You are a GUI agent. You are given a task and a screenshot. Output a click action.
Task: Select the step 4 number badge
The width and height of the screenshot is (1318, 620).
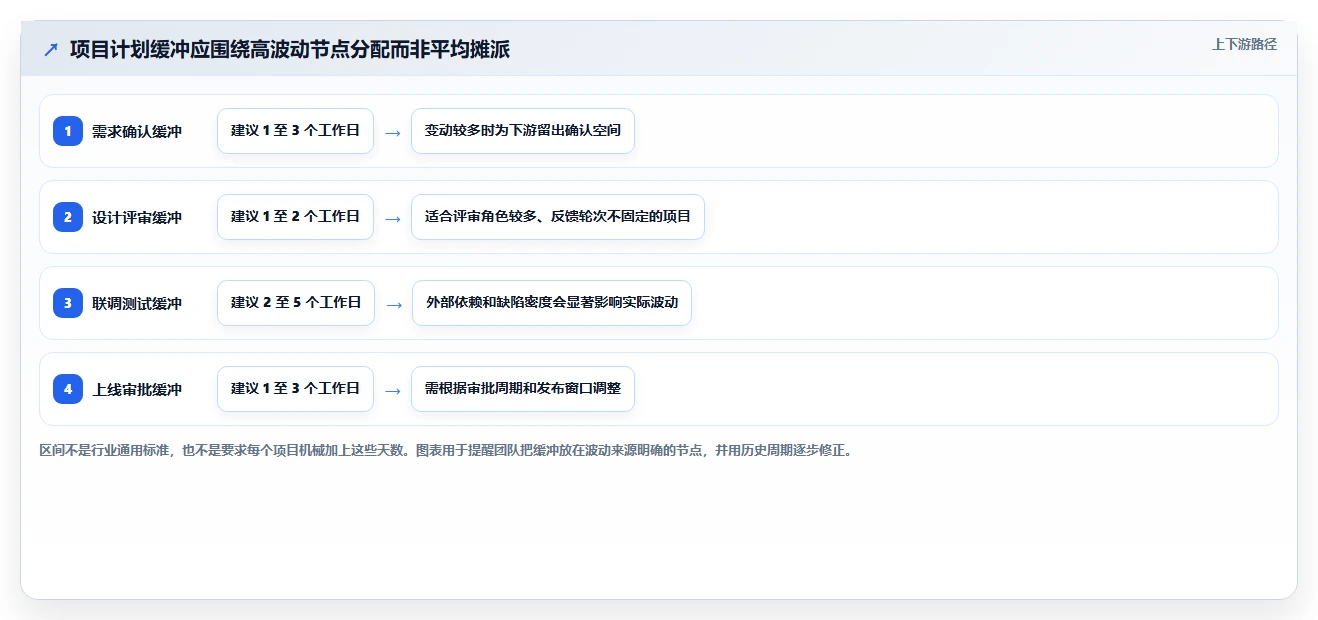[68, 389]
